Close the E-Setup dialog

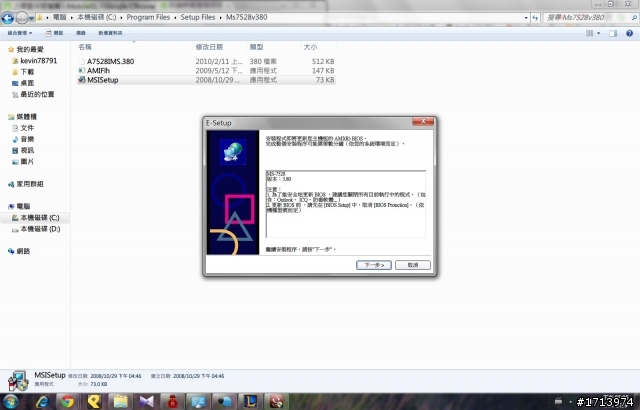[423, 121]
